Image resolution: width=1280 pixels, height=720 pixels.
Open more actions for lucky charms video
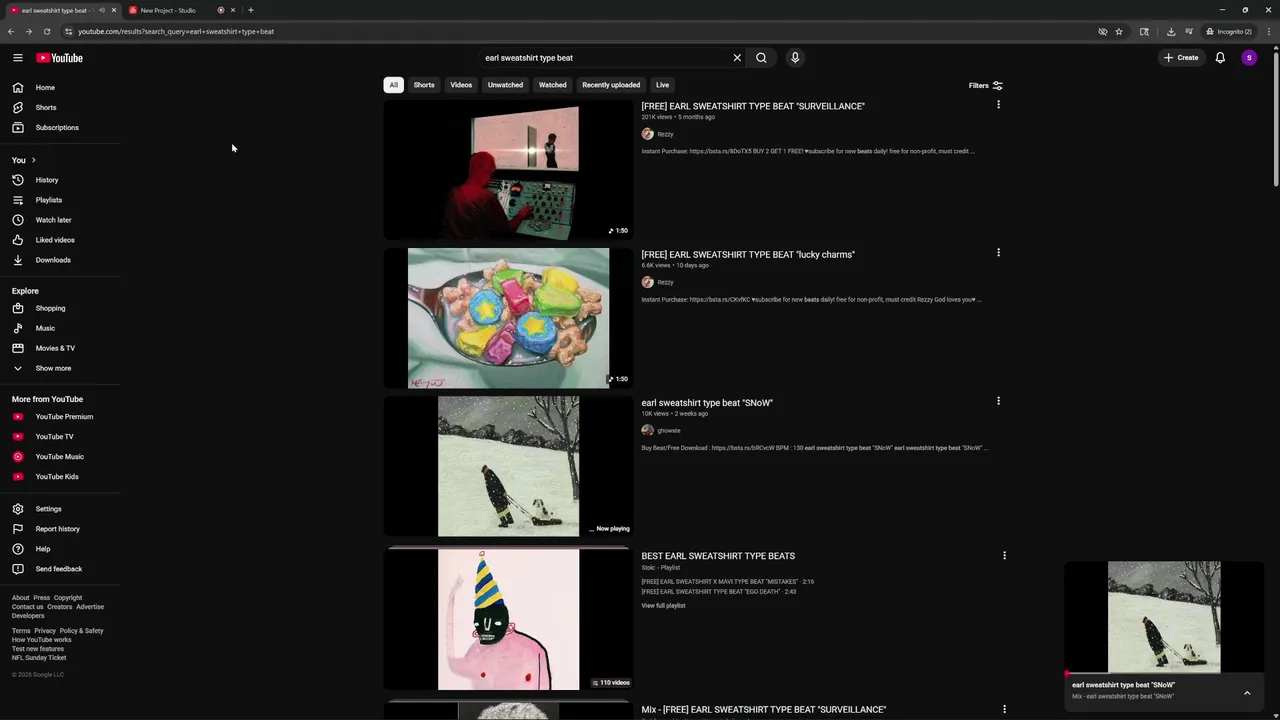998,253
